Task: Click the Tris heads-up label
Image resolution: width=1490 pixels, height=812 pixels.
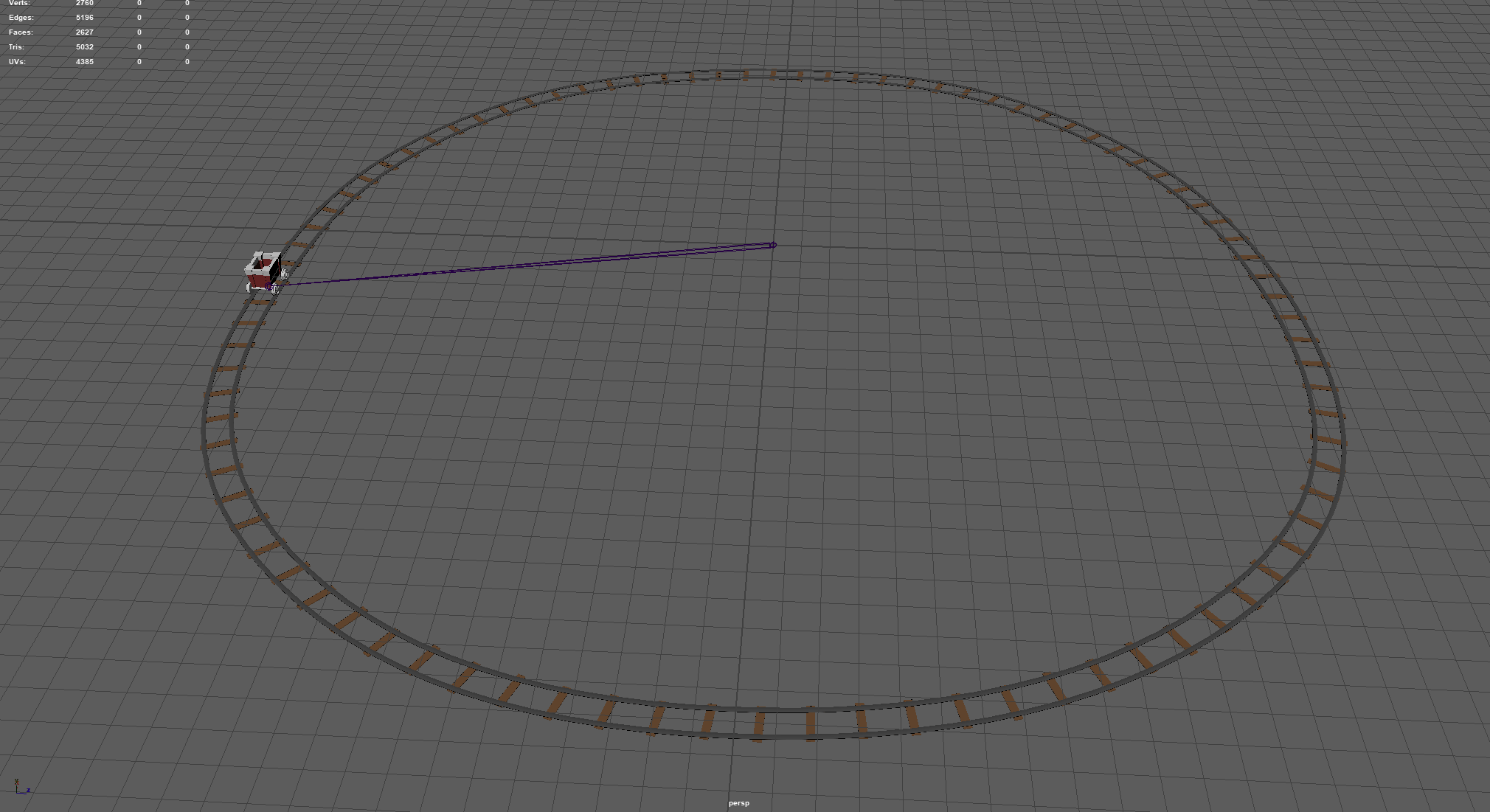Action: [x=16, y=47]
